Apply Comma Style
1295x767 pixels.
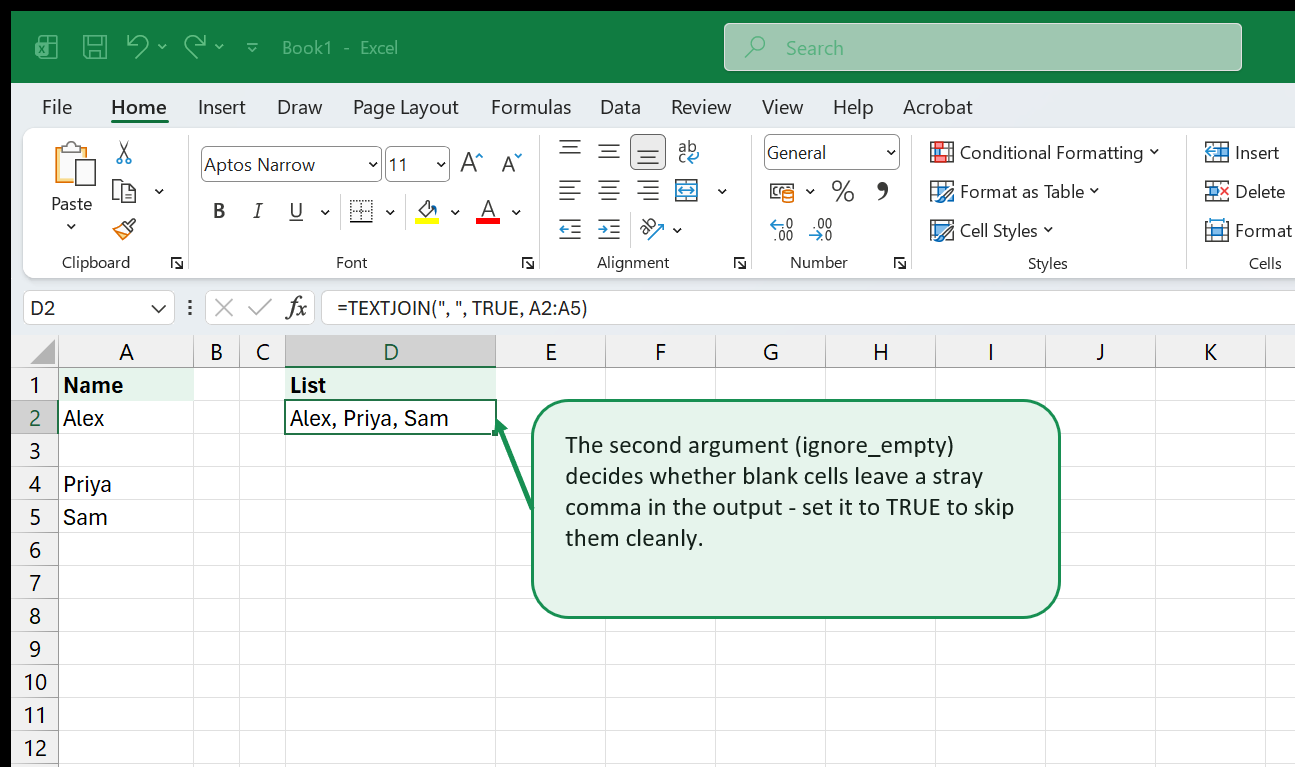coord(882,190)
